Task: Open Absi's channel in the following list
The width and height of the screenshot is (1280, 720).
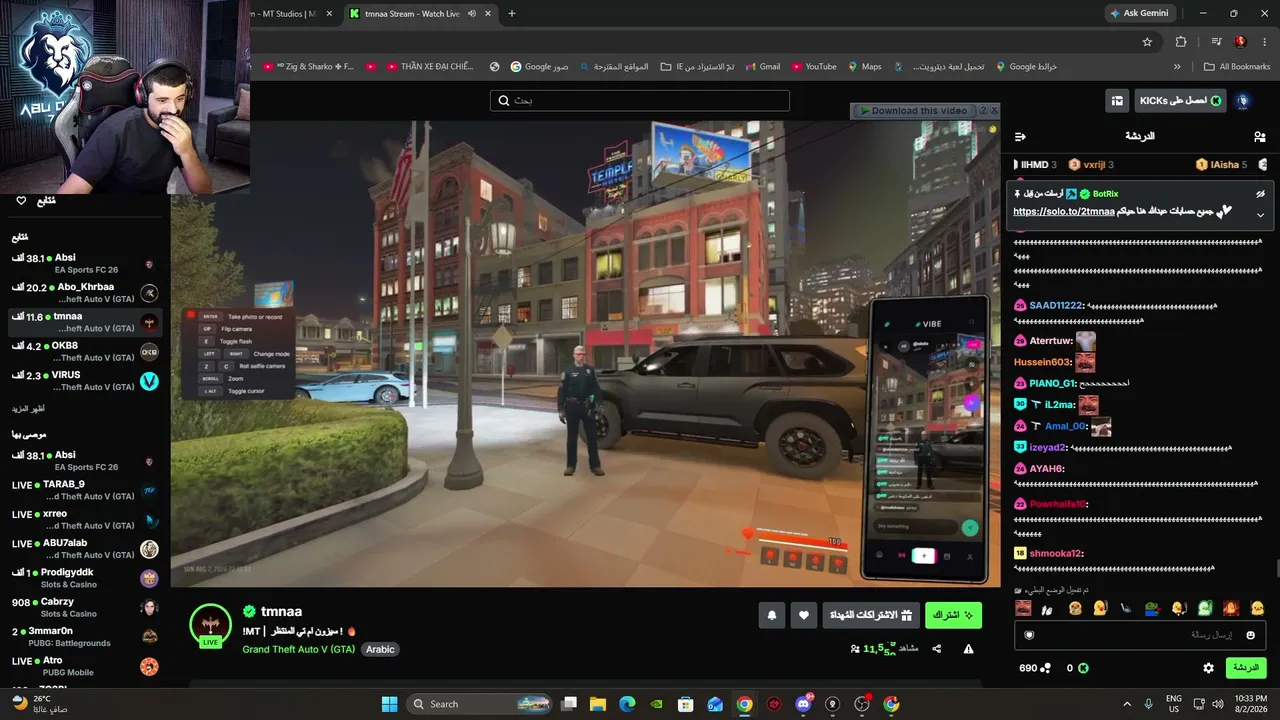Action: [85, 264]
